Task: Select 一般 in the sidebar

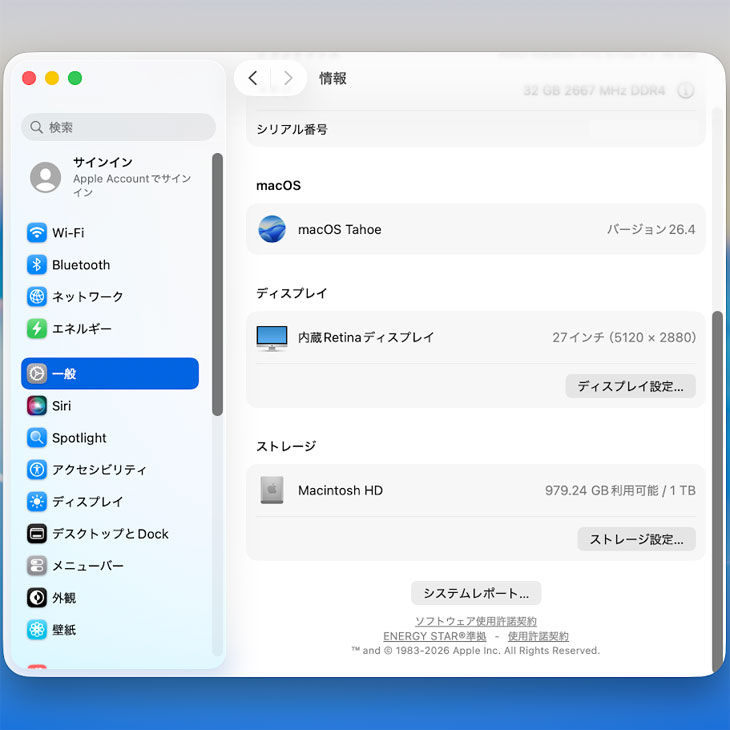Action: coord(110,374)
